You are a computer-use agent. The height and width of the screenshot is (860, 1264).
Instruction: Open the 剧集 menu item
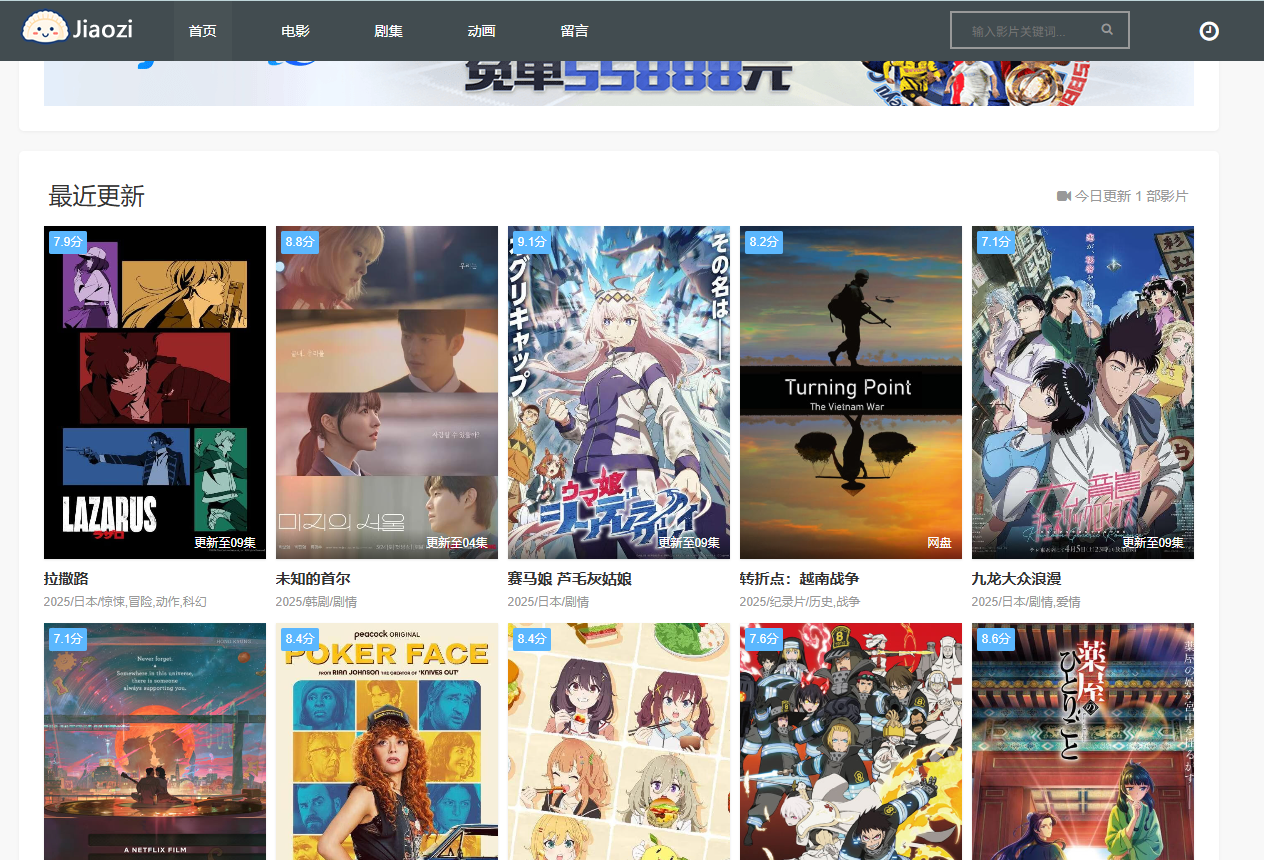point(389,31)
